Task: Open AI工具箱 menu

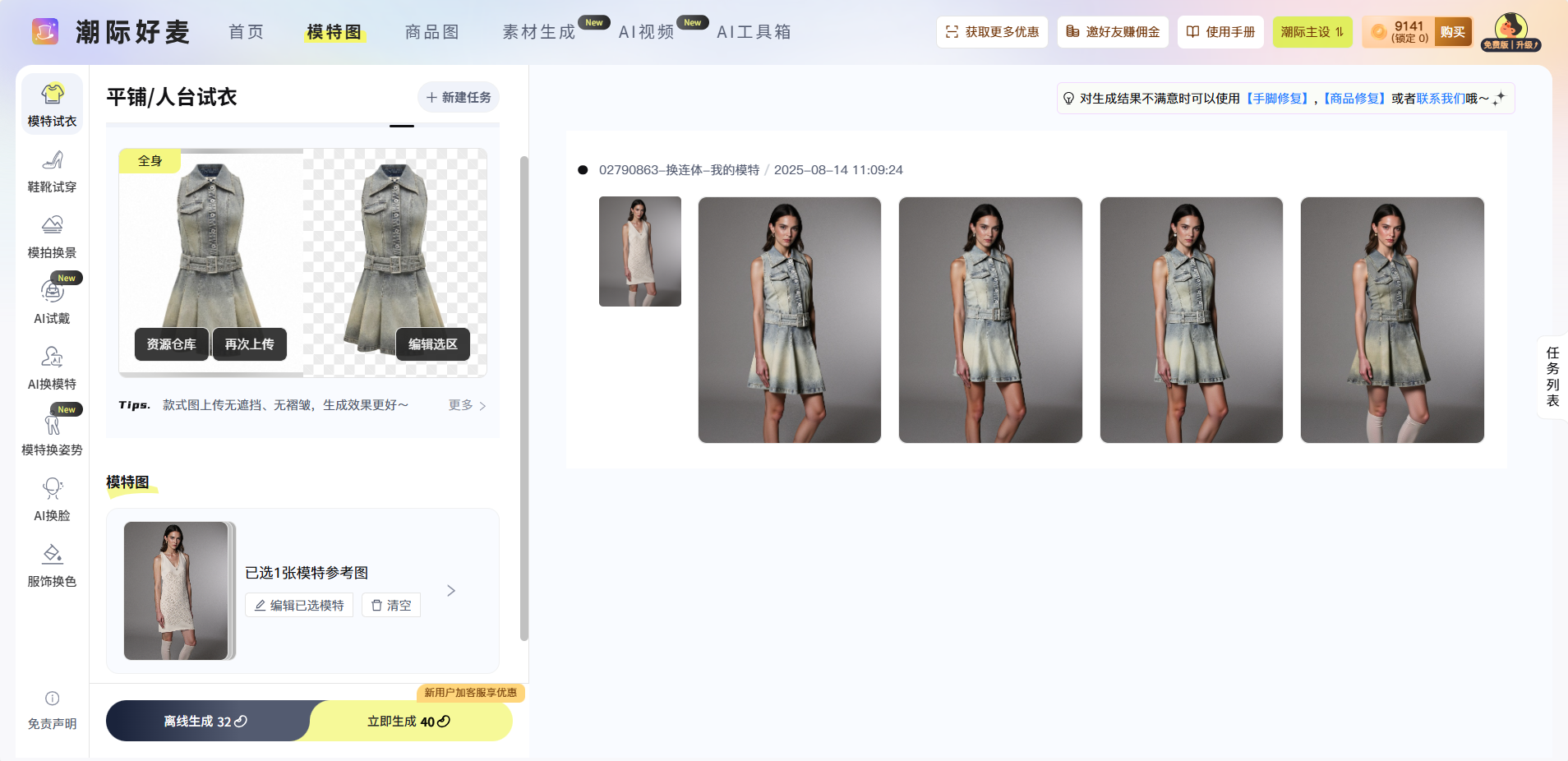Action: (x=754, y=32)
